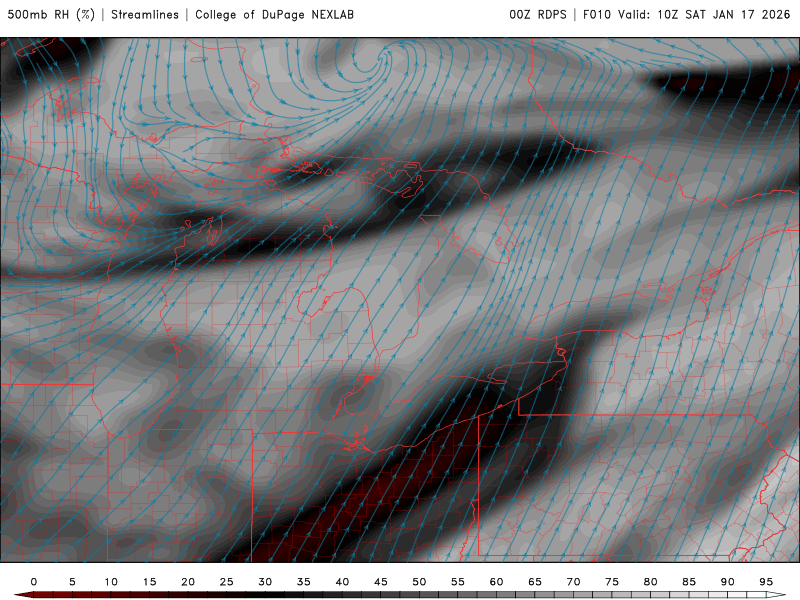This screenshot has width=800, height=600.
Task: Click the "College of DuPage NEXLAB" text
Action: [x=274, y=15]
